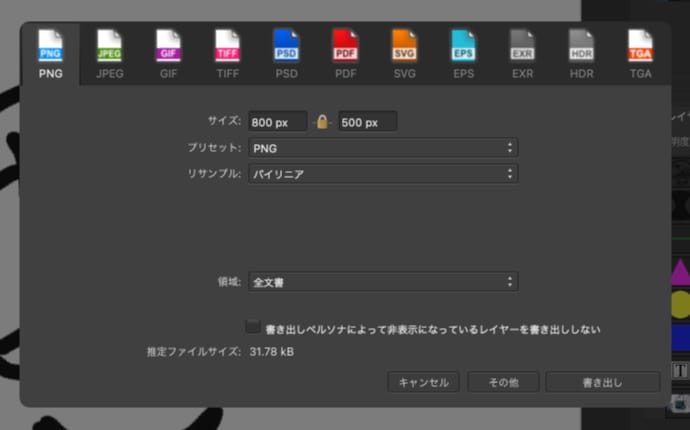Expand the リサンプル dropdown set to バイリニア

pos(382,174)
